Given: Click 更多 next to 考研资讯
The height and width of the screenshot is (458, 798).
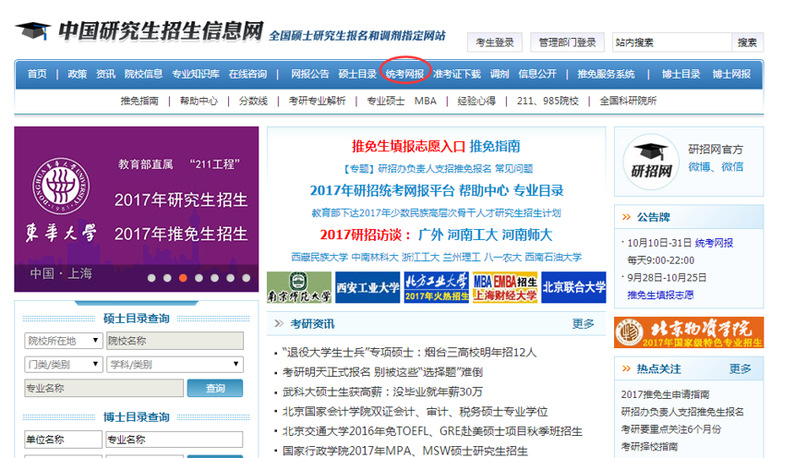Looking at the screenshot, I should click(583, 324).
